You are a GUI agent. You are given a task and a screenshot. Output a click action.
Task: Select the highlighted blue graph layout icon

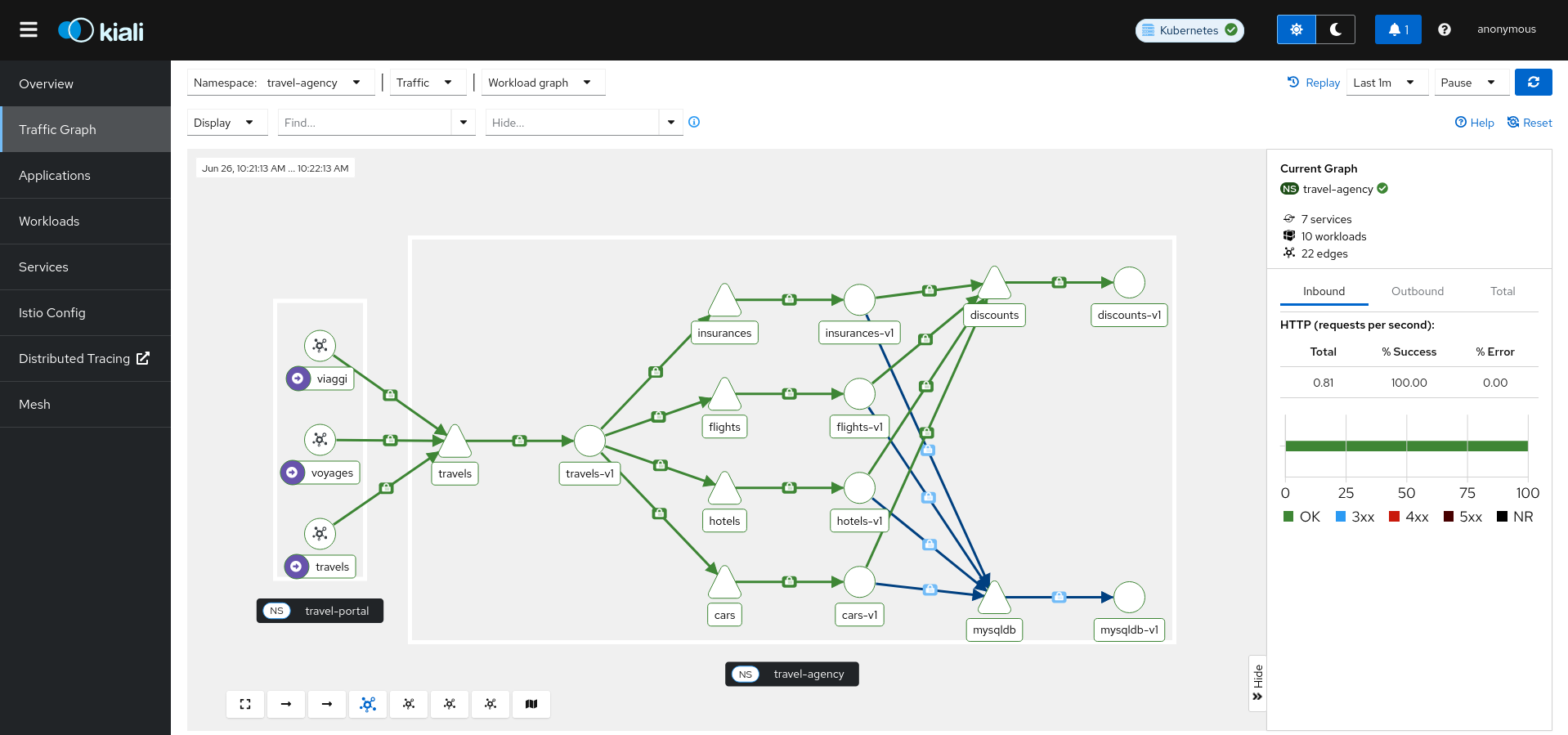pos(368,704)
